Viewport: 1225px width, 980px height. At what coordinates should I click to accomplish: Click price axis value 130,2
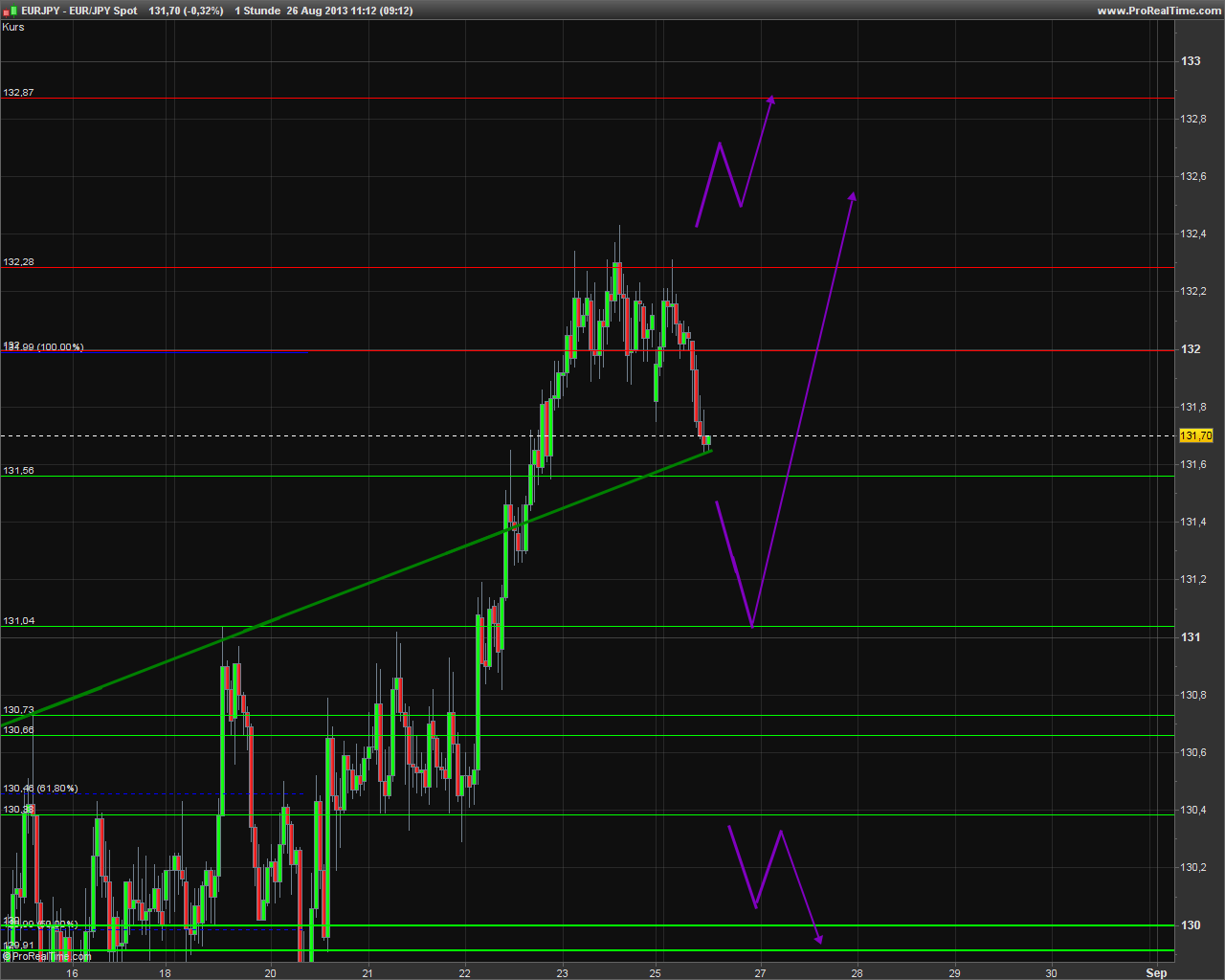click(1193, 867)
